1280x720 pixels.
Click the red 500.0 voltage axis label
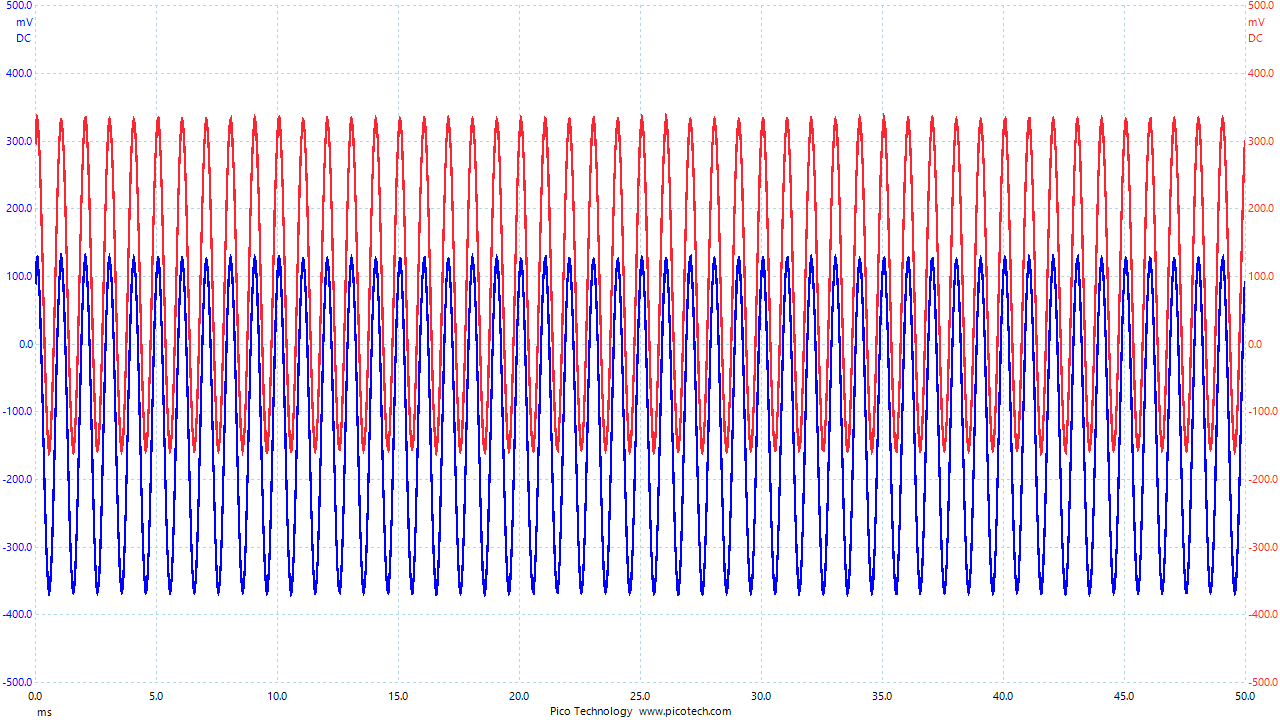(1262, 6)
